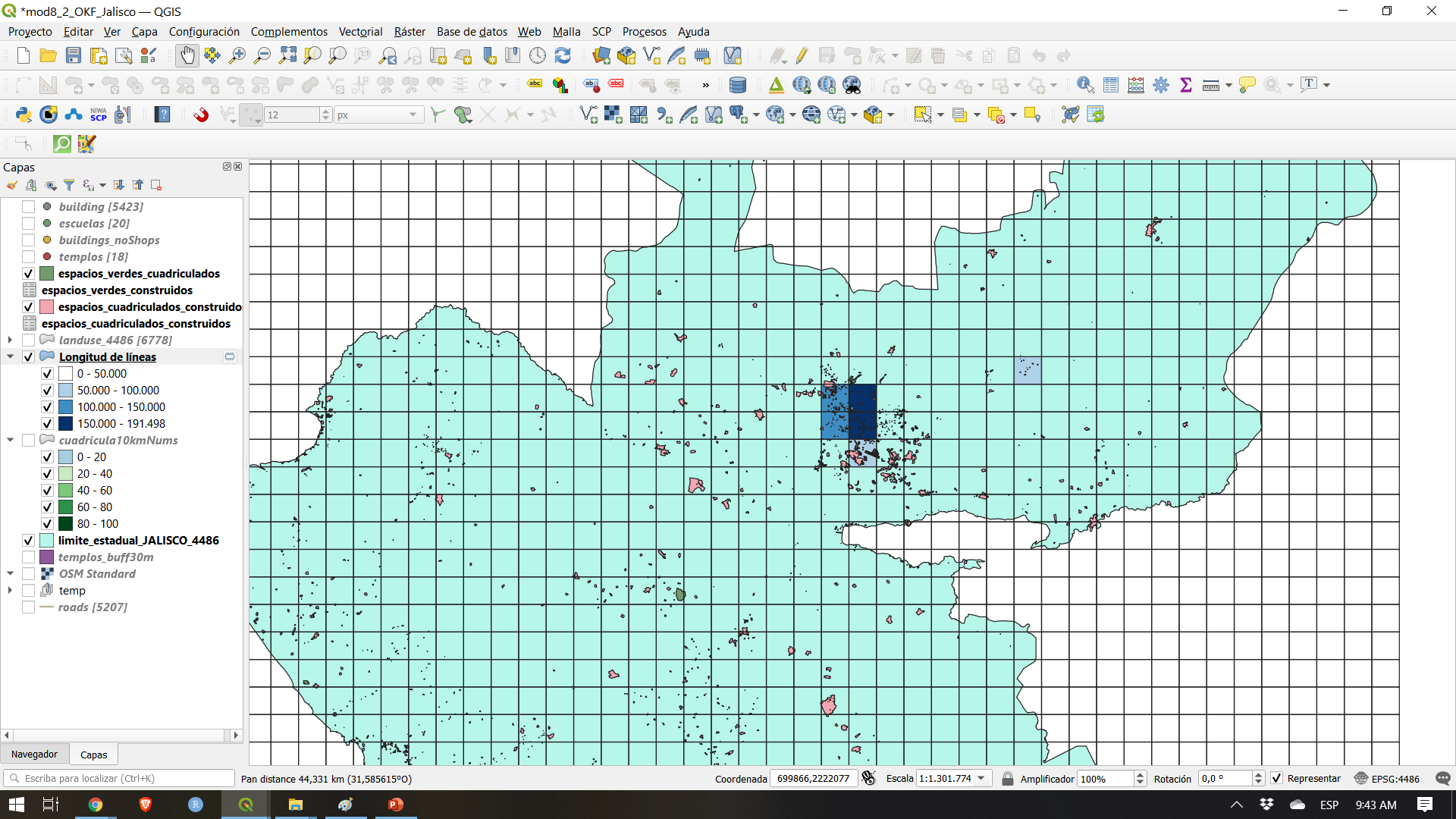Open the Measure tool dropdown arrow

point(1228,85)
